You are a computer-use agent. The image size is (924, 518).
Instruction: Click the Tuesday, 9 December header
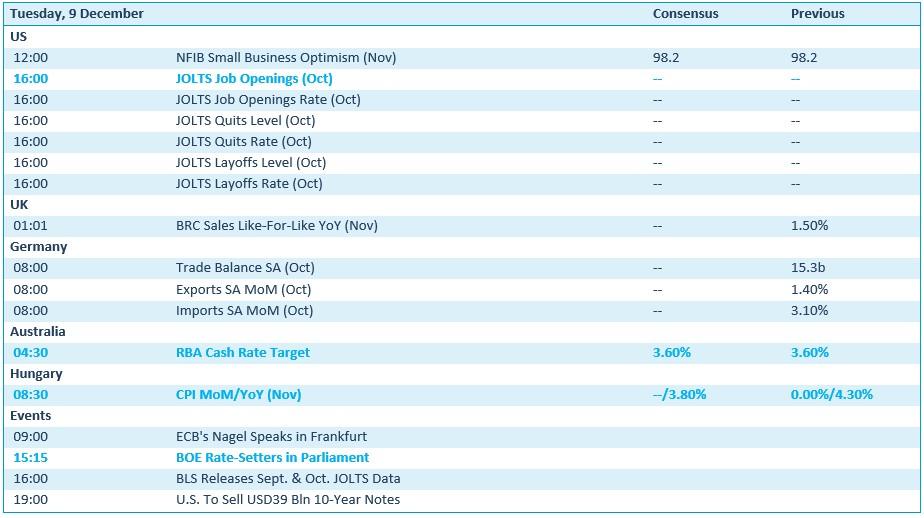point(77,14)
